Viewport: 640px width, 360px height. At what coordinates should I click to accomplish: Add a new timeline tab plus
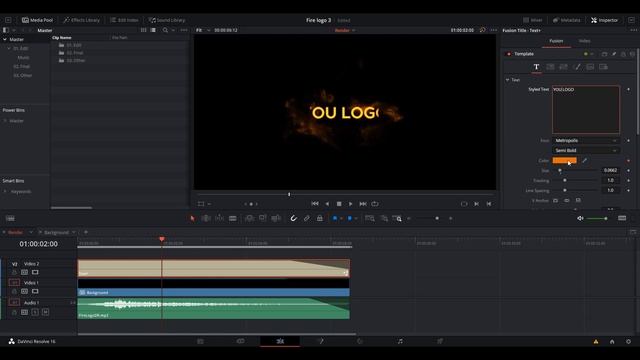coord(86,232)
